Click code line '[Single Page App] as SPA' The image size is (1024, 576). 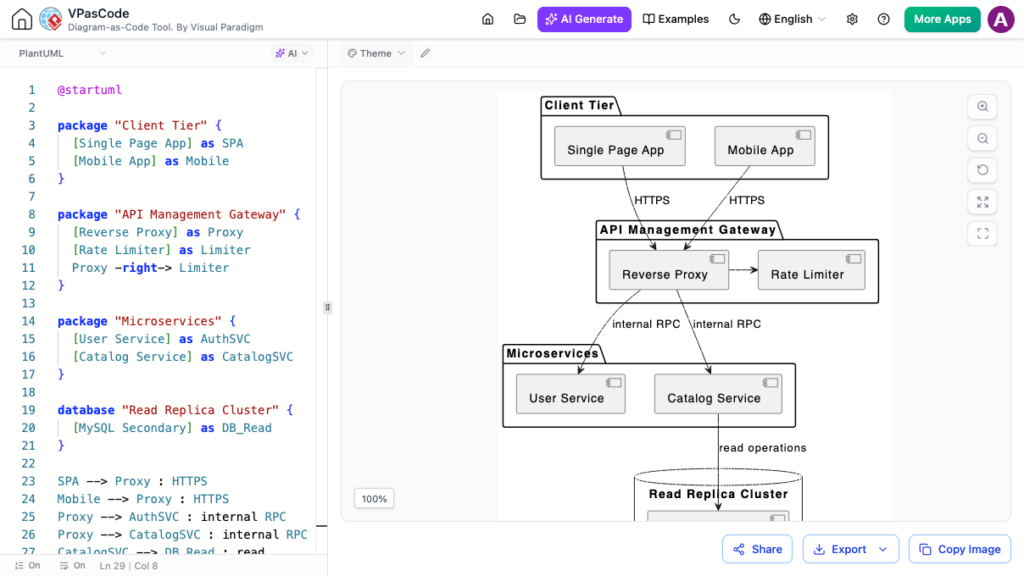[x=158, y=143]
